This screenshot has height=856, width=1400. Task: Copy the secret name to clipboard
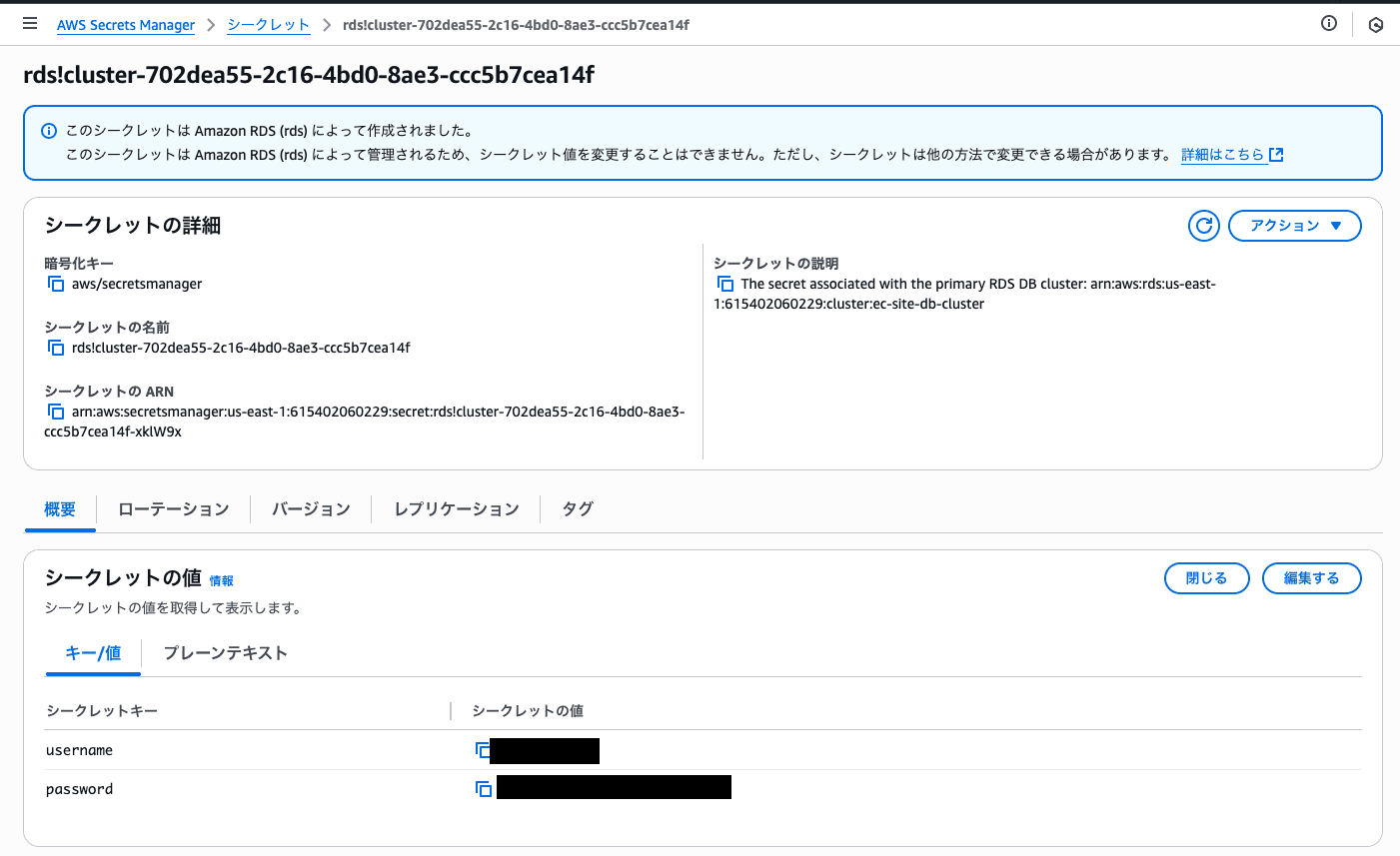56,348
